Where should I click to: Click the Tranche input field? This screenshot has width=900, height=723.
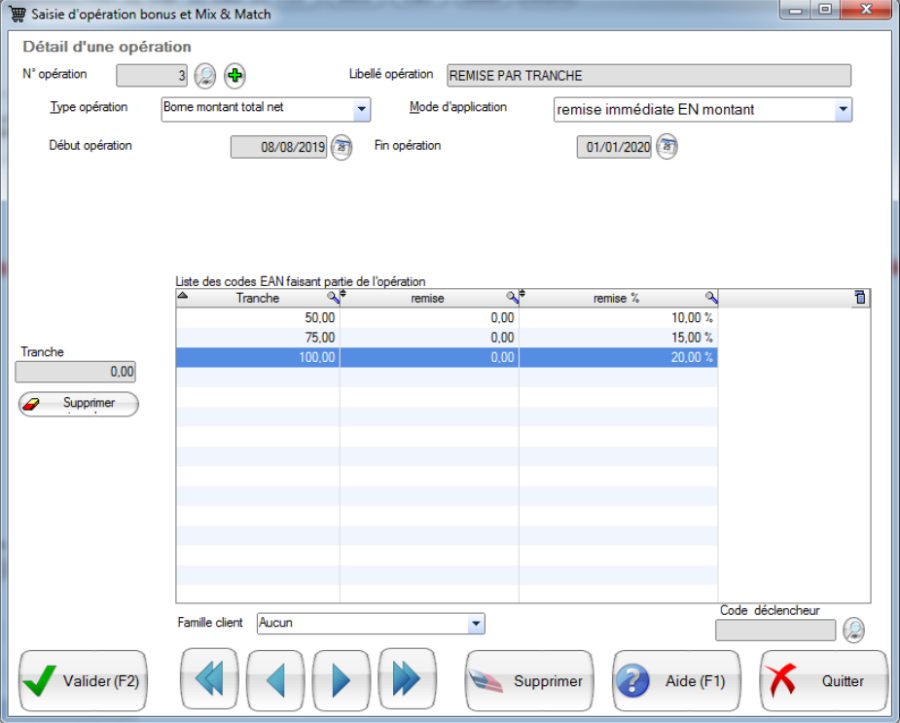76,372
